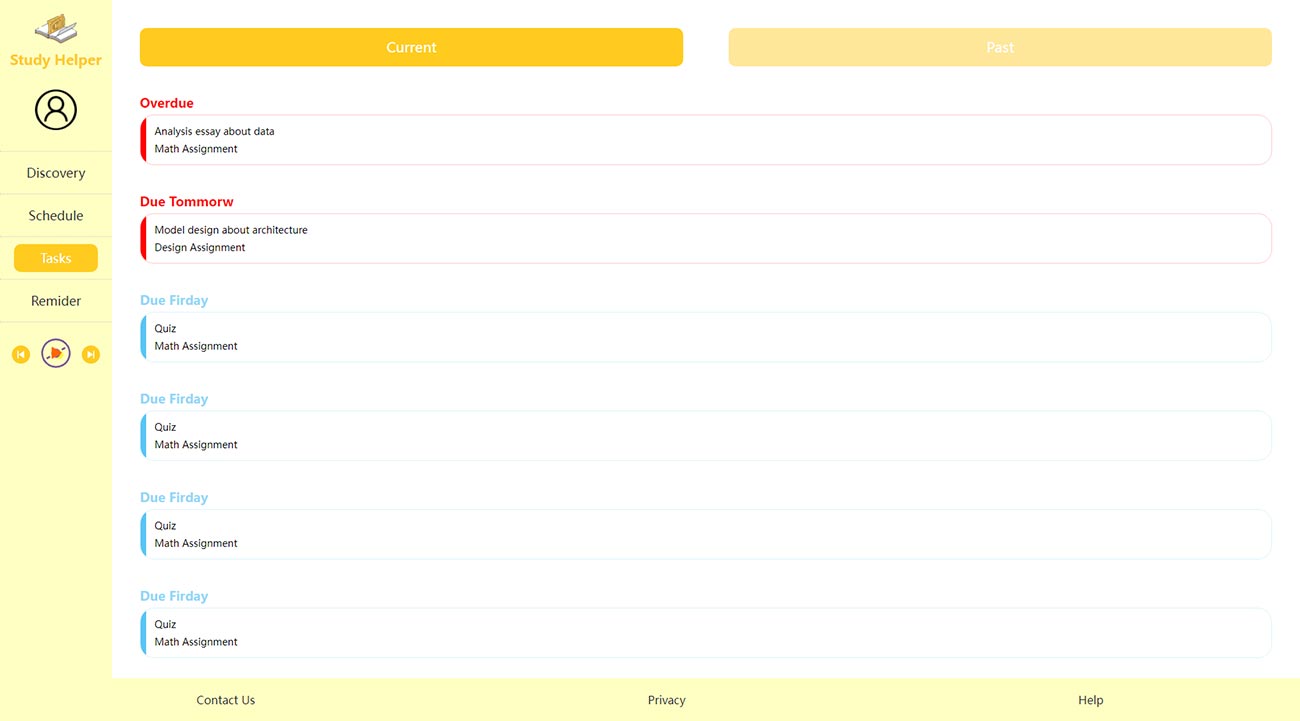Click the Study Helper book logo
The image size is (1300, 721).
(x=56, y=29)
